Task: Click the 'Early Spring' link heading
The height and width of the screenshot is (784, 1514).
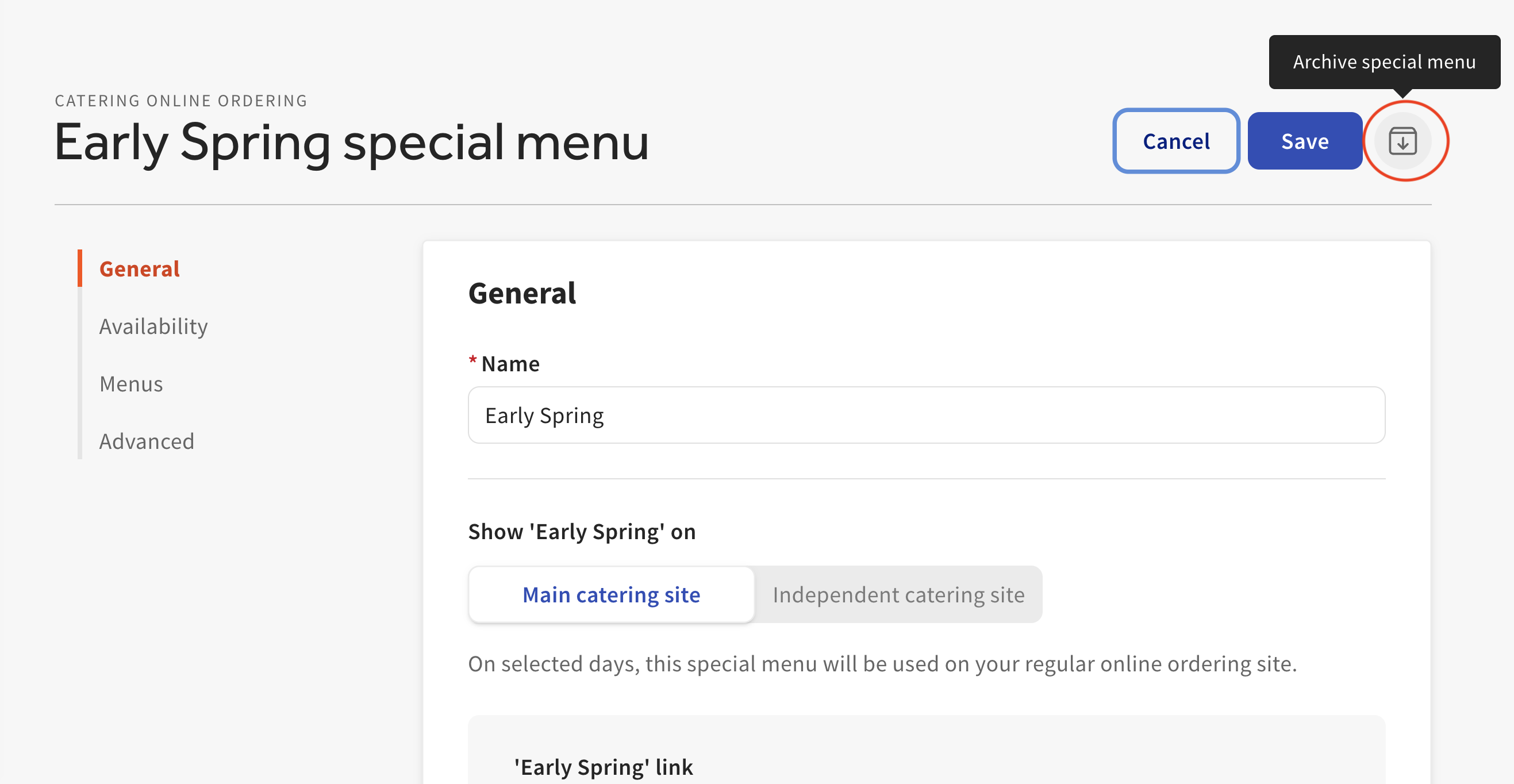Action: pos(603,767)
